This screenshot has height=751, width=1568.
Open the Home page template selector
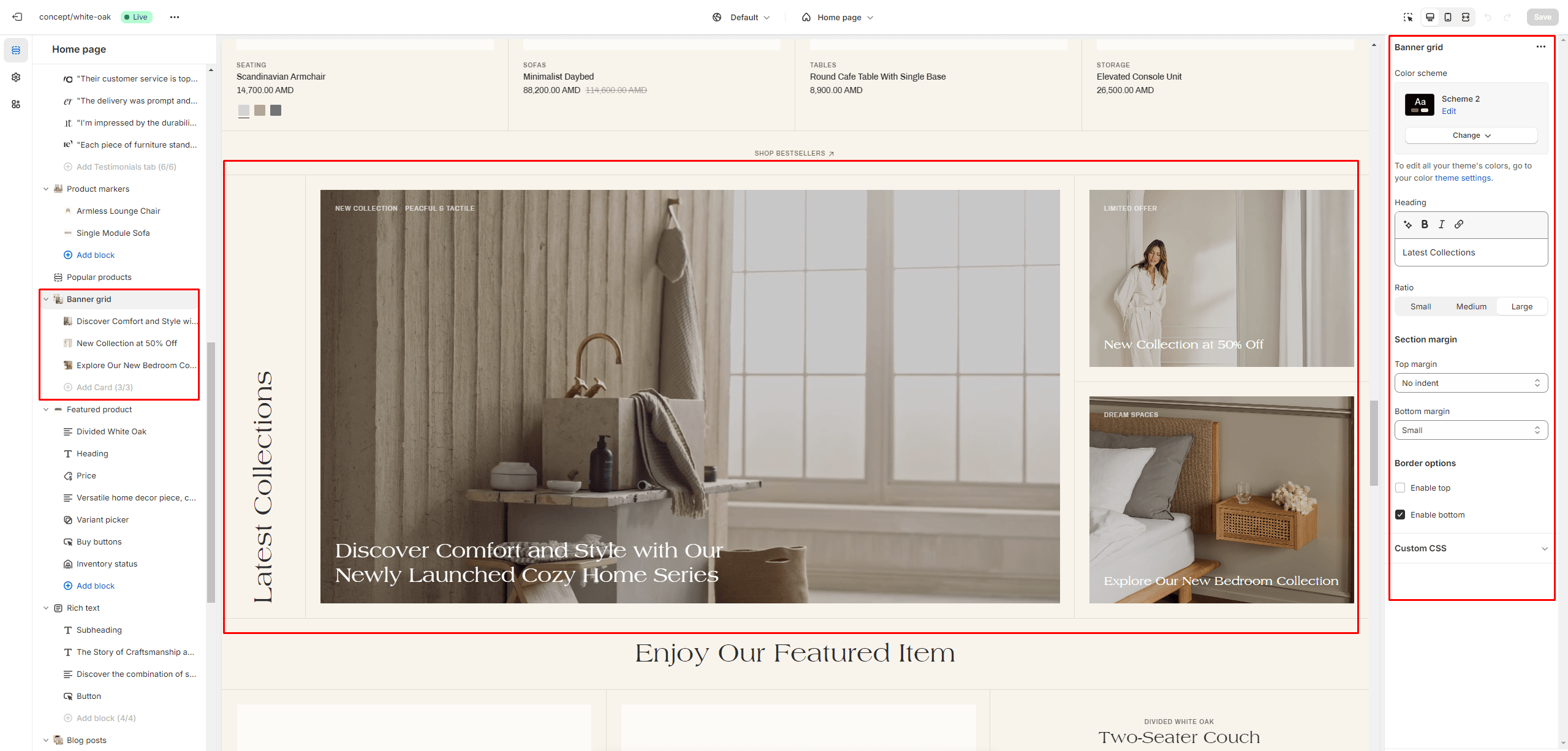click(x=838, y=17)
